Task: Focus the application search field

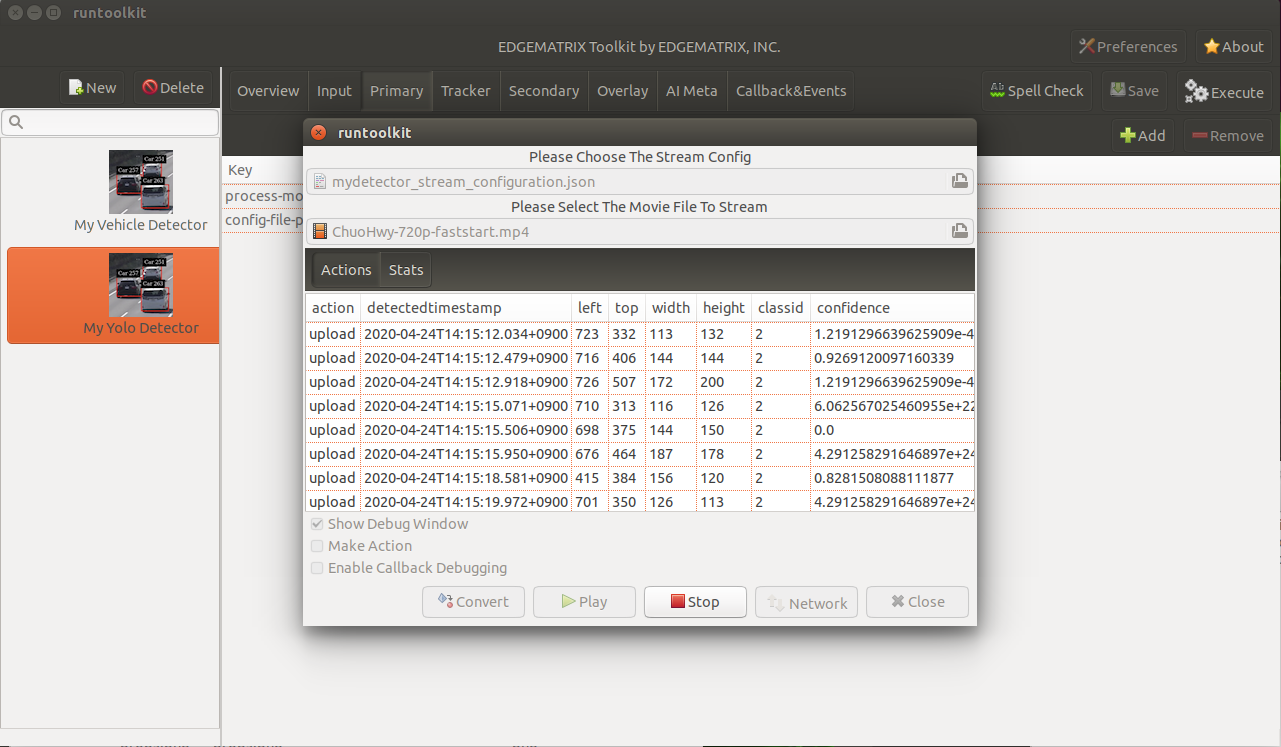Action: click(110, 123)
